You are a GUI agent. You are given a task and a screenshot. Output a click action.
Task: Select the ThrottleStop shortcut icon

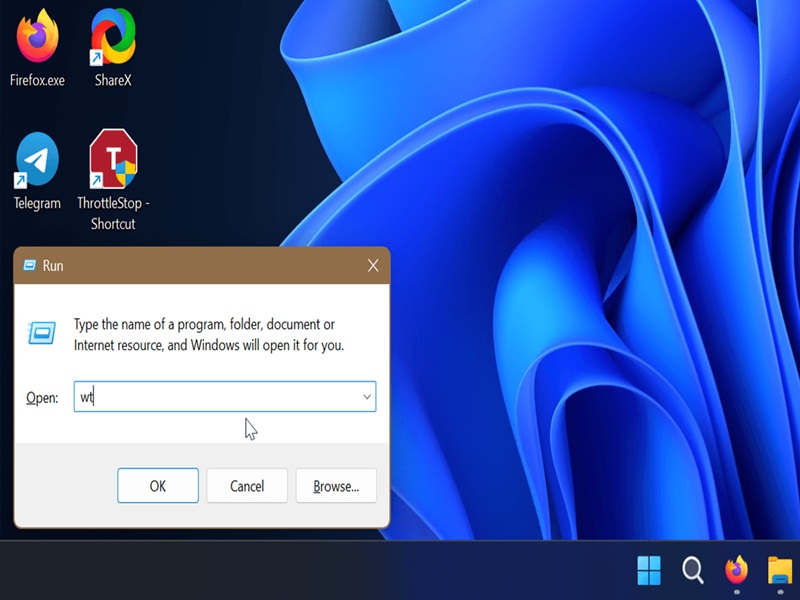(113, 180)
